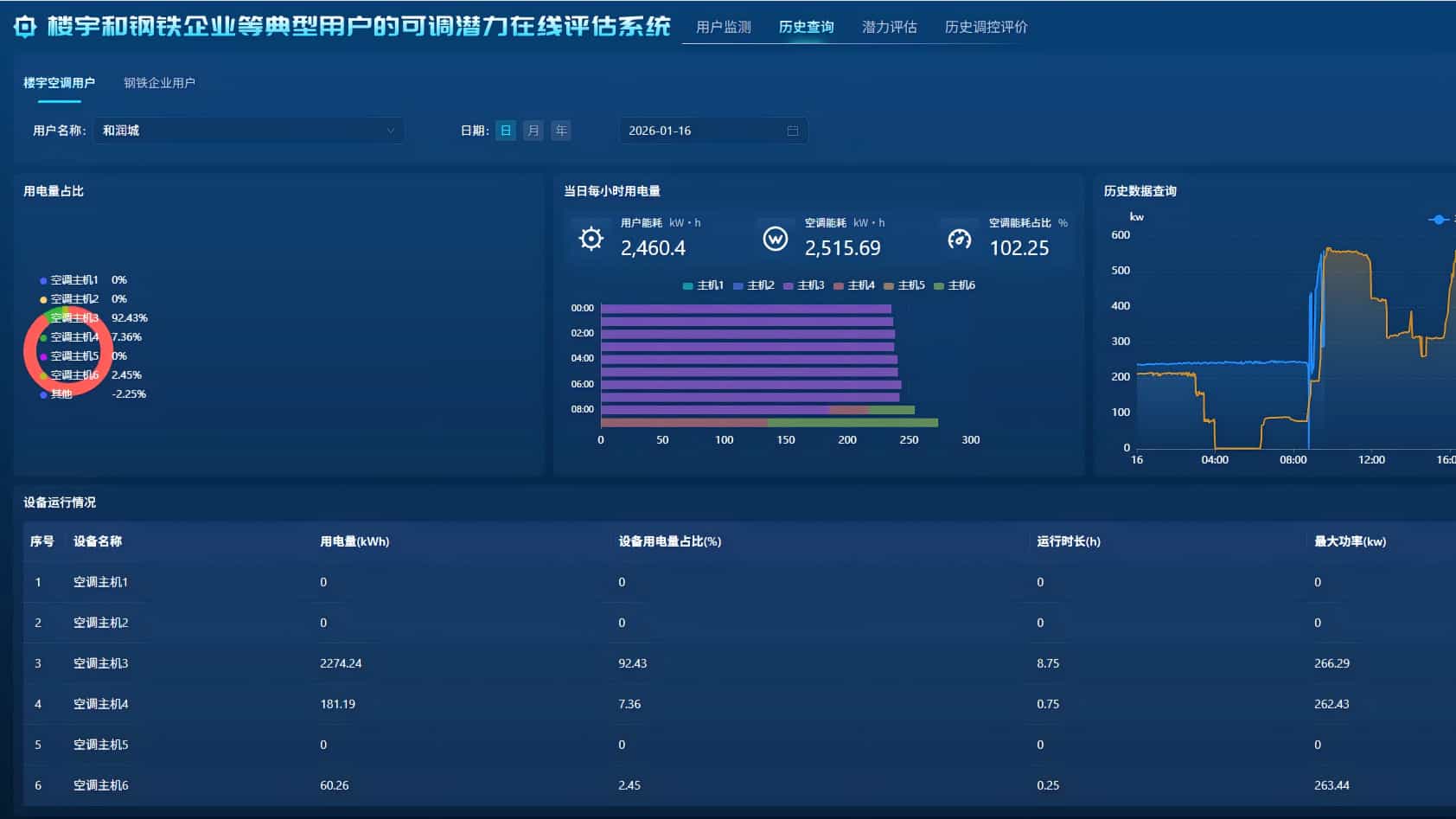Click the system logo icon in the header
1456x819 pixels.
24,26
